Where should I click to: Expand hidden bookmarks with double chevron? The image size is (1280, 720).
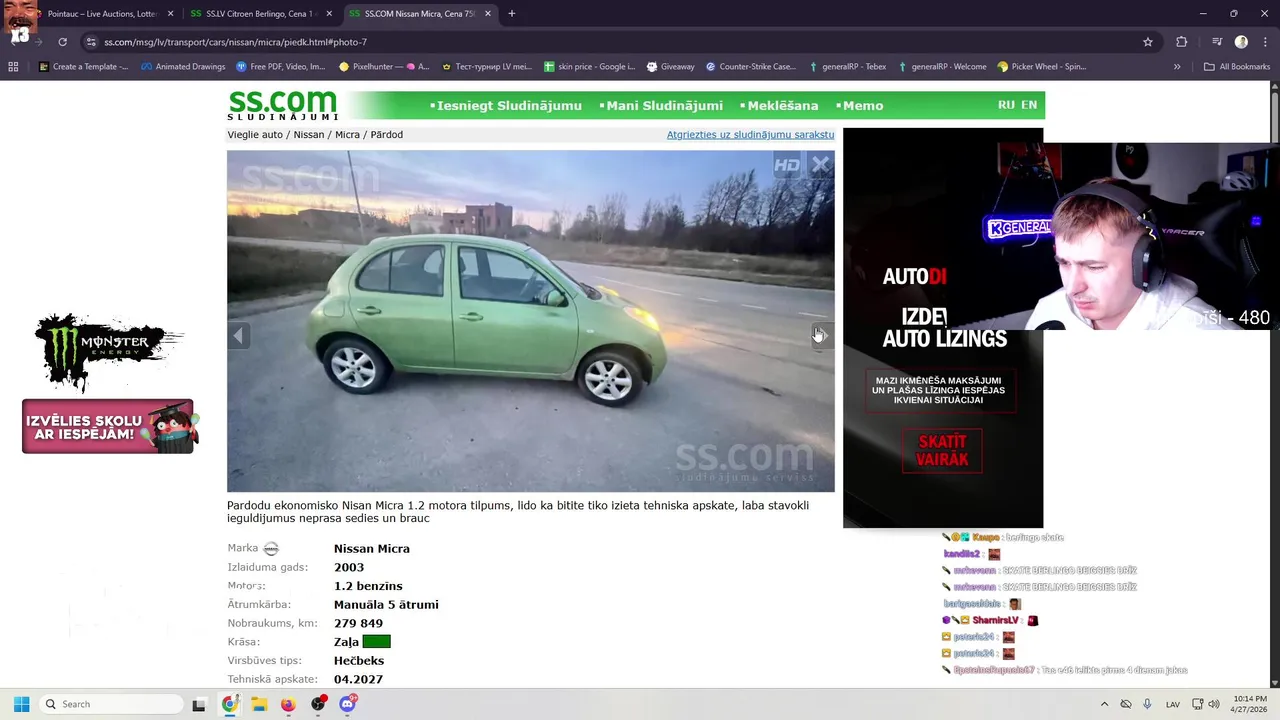pos(1177,67)
